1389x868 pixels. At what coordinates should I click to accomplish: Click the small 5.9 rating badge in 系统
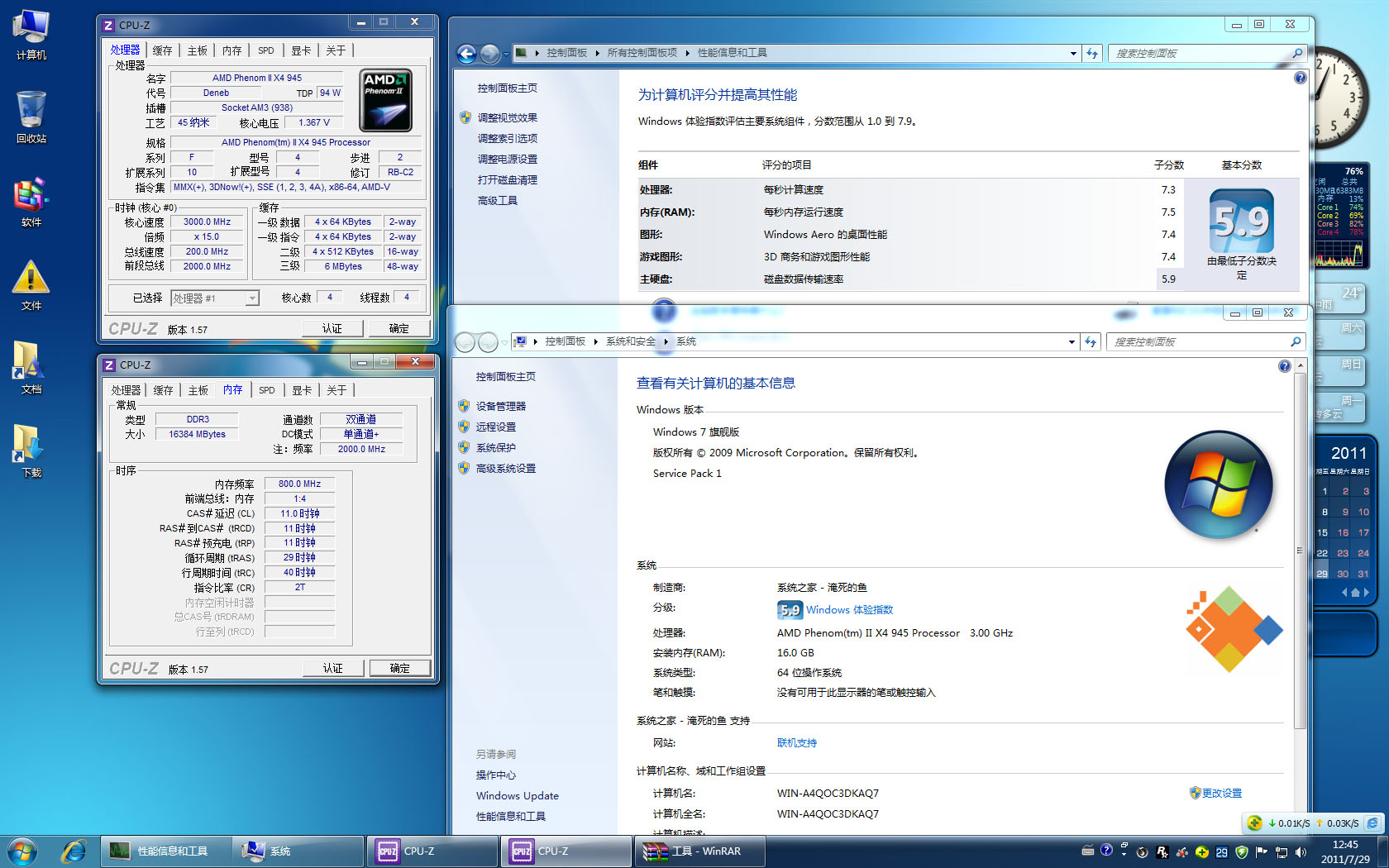pos(790,610)
